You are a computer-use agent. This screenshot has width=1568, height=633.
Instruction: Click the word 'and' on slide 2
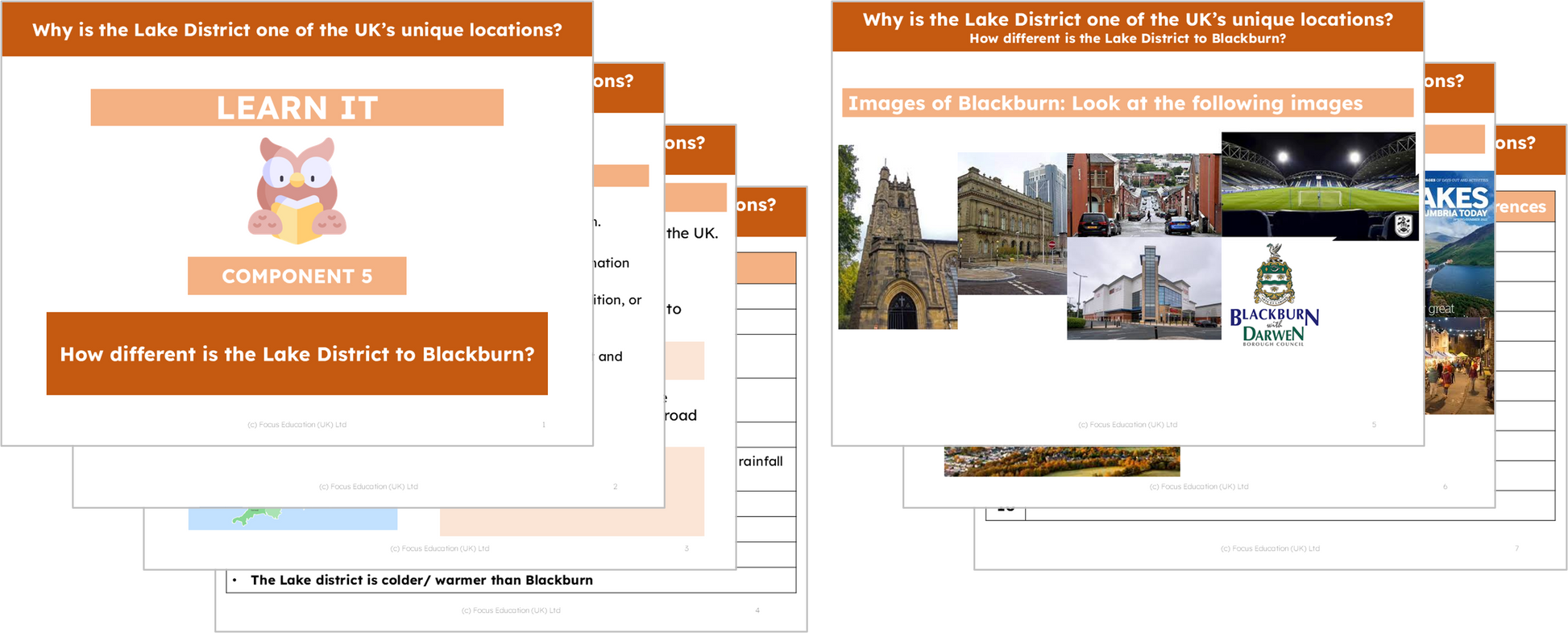[x=610, y=356]
